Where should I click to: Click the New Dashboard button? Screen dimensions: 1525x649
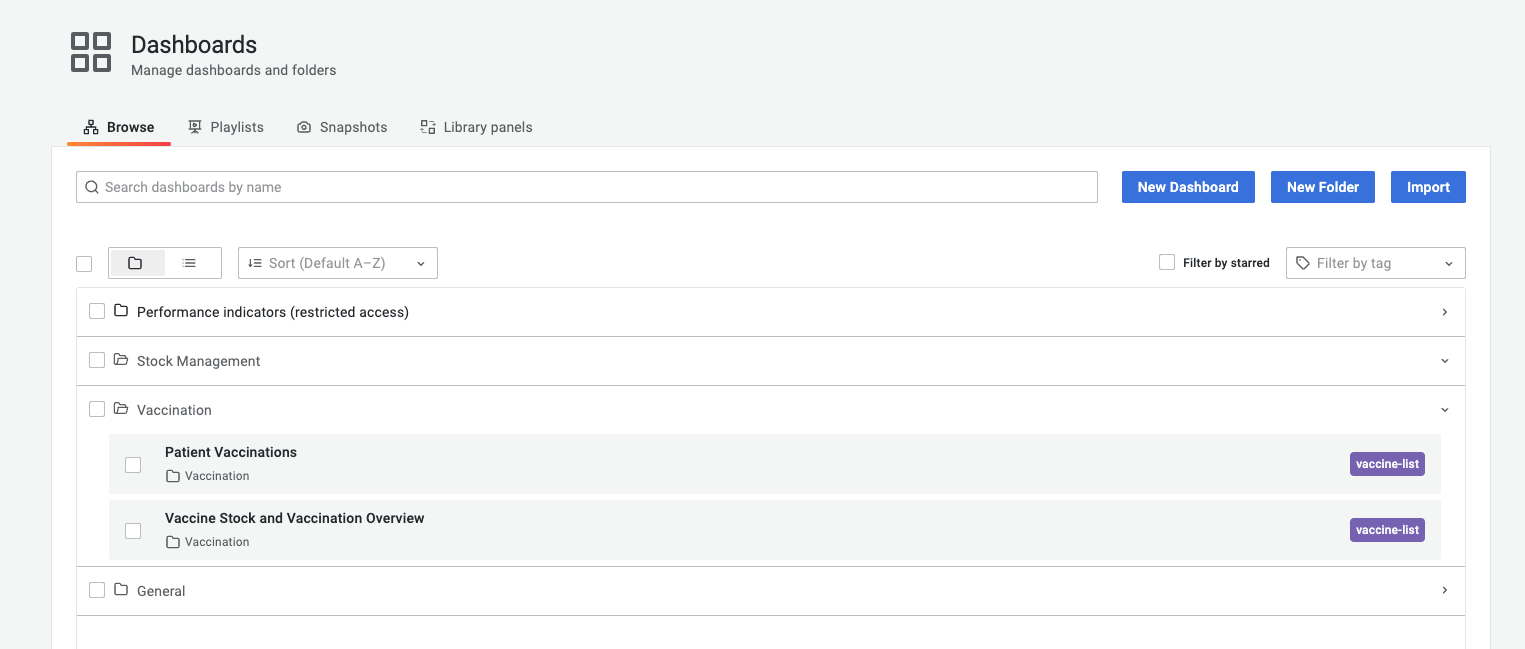point(1188,187)
